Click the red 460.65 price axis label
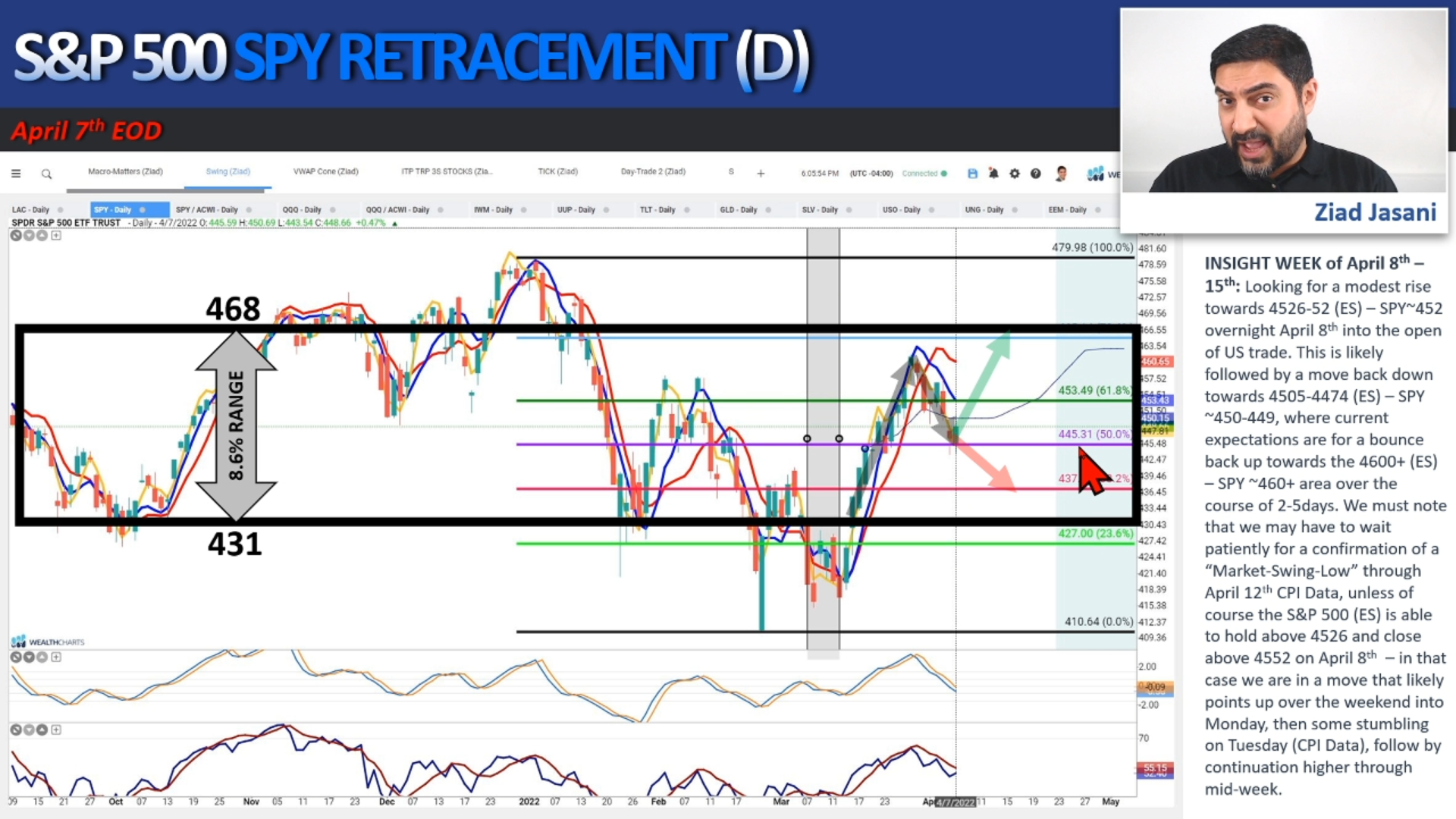 point(1155,362)
